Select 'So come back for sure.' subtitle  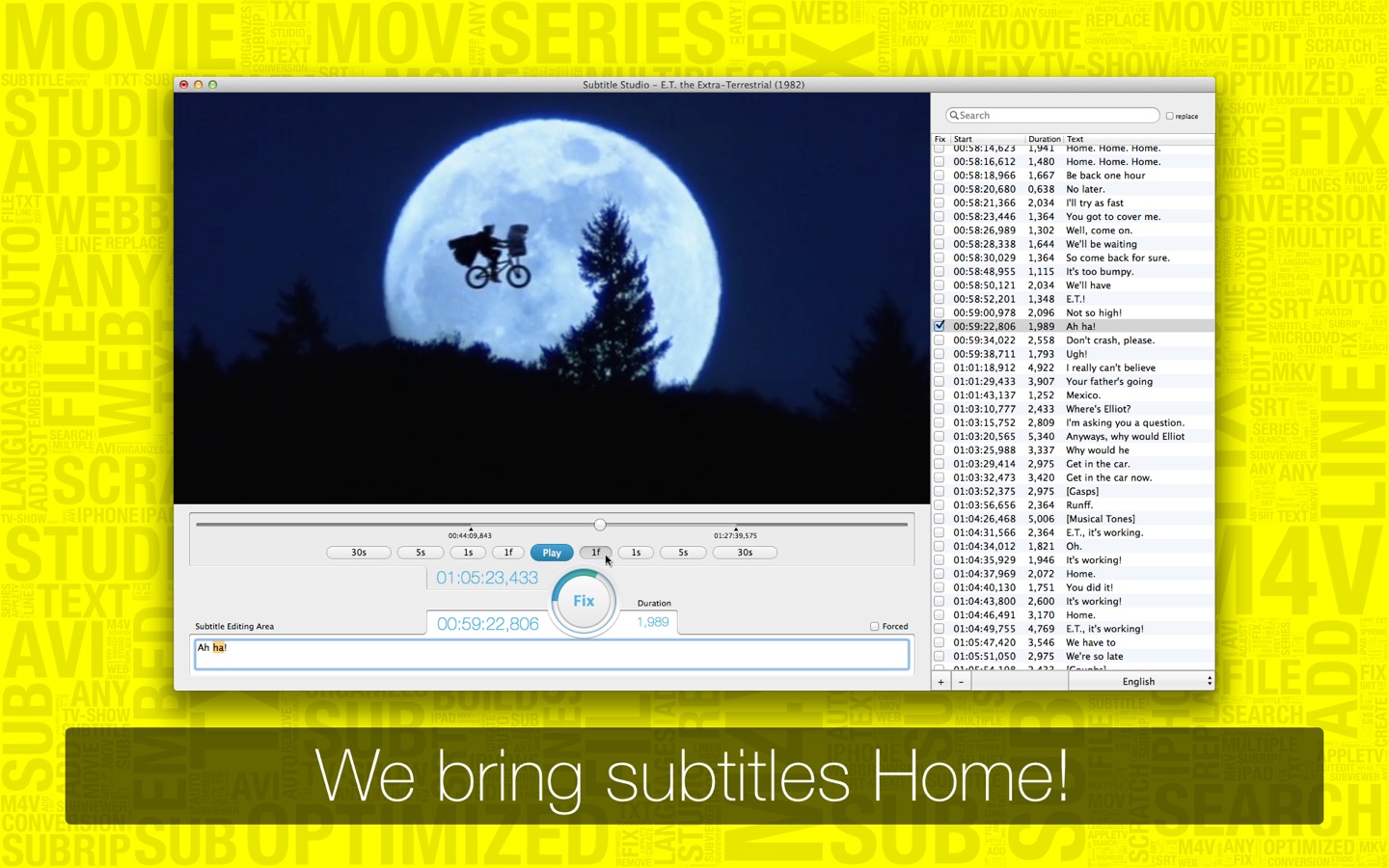(x=1118, y=258)
